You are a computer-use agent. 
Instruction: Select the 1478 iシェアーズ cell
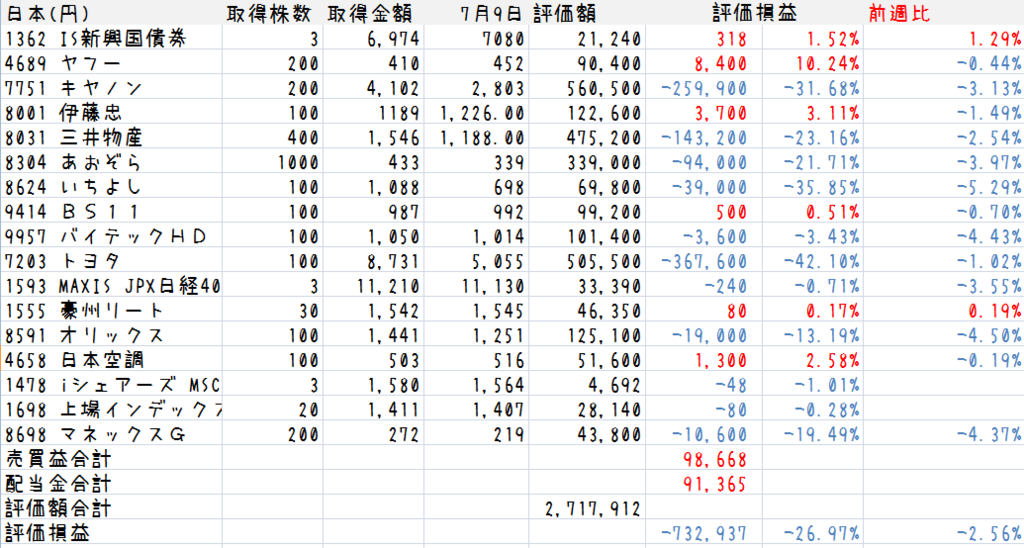[x=112, y=385]
